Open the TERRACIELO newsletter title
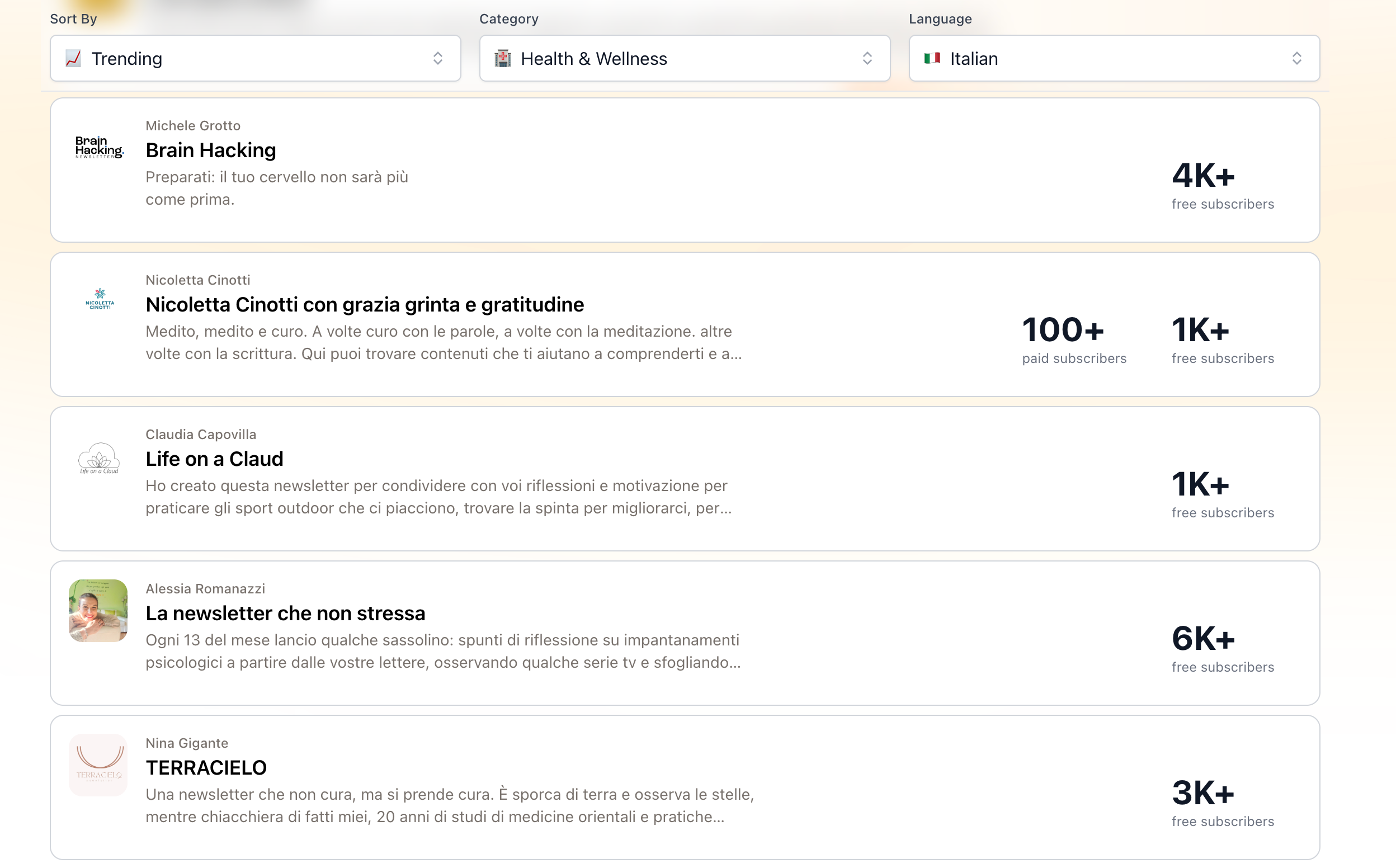 coord(206,768)
